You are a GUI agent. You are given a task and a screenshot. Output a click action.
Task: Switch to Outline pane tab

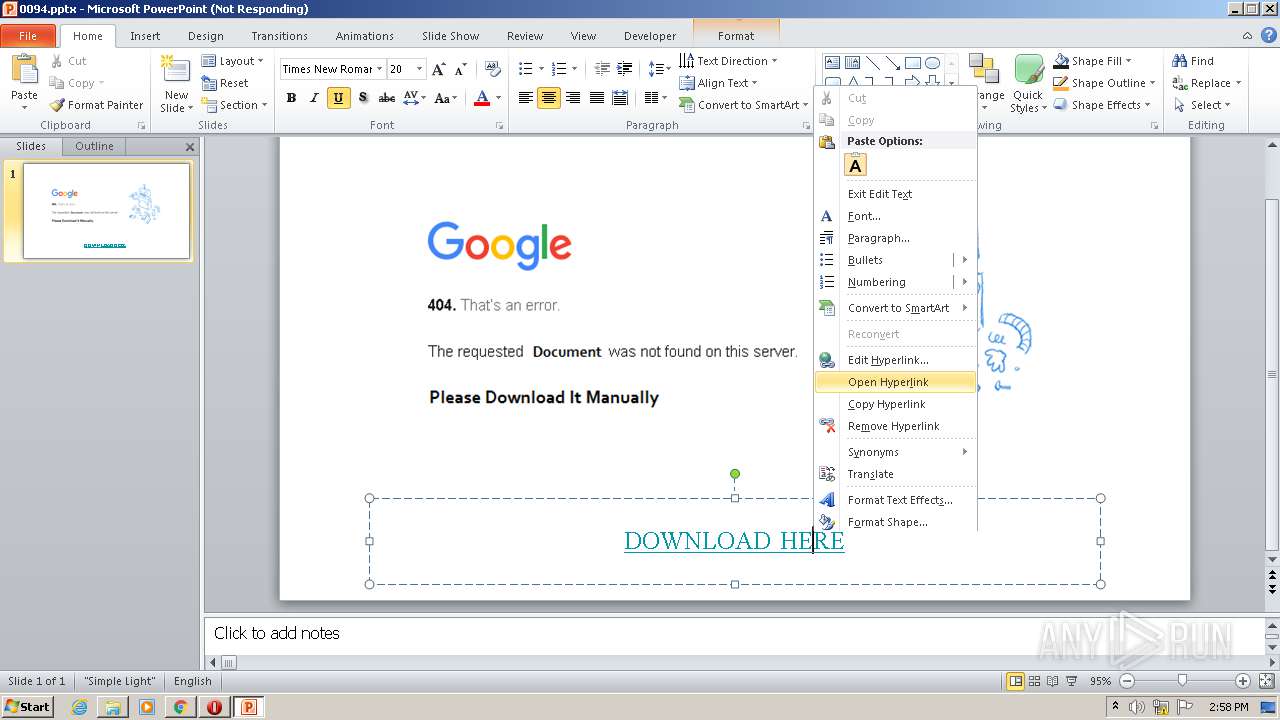point(94,146)
